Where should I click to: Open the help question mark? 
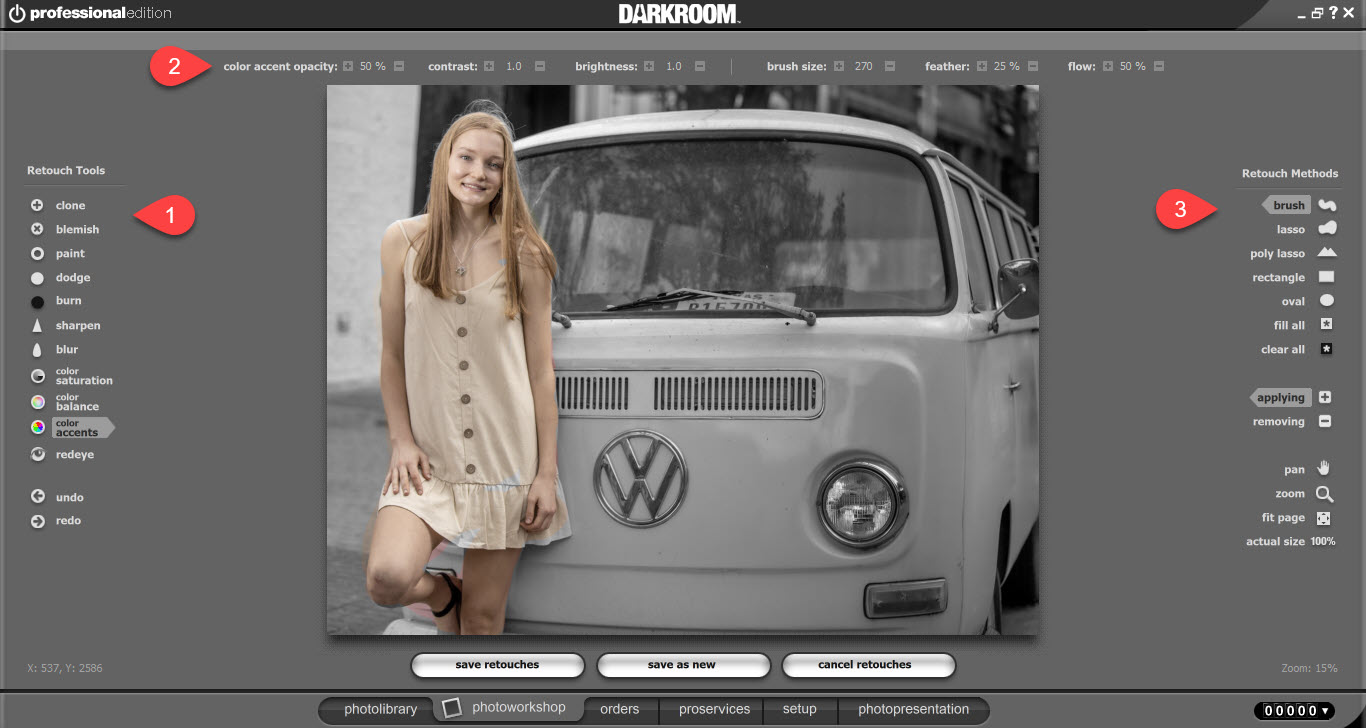click(1333, 13)
